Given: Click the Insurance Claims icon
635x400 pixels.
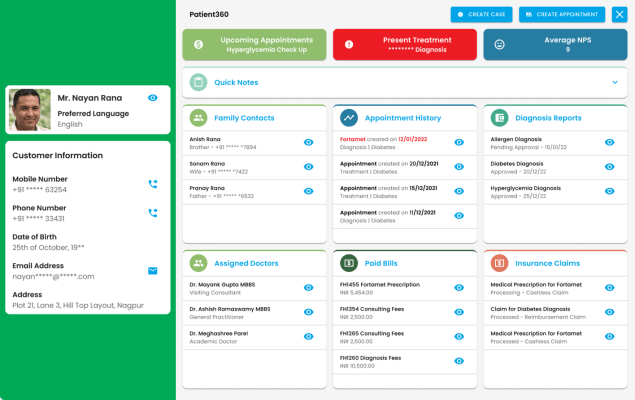Looking at the screenshot, I should [x=499, y=263].
